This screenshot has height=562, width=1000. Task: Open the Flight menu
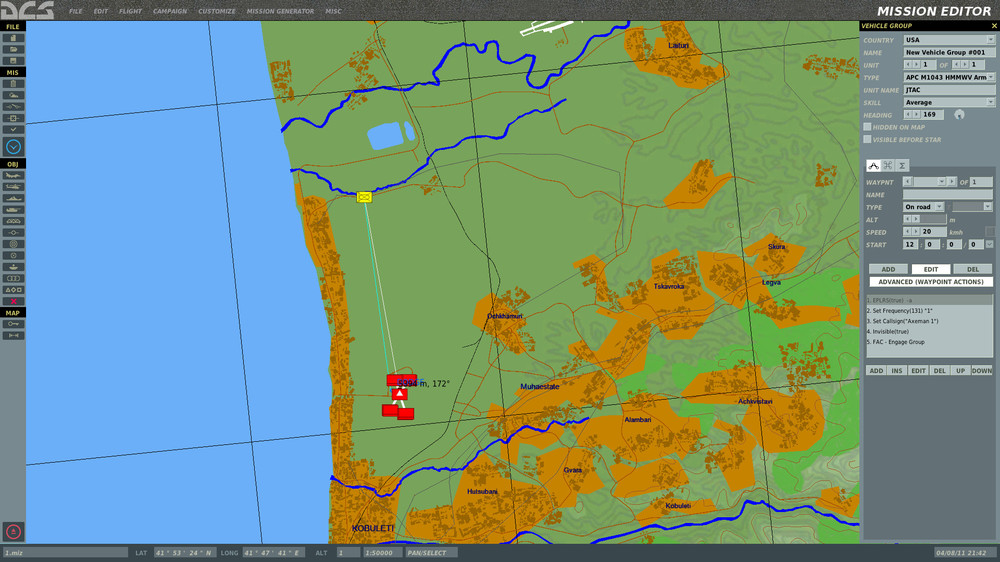point(130,11)
